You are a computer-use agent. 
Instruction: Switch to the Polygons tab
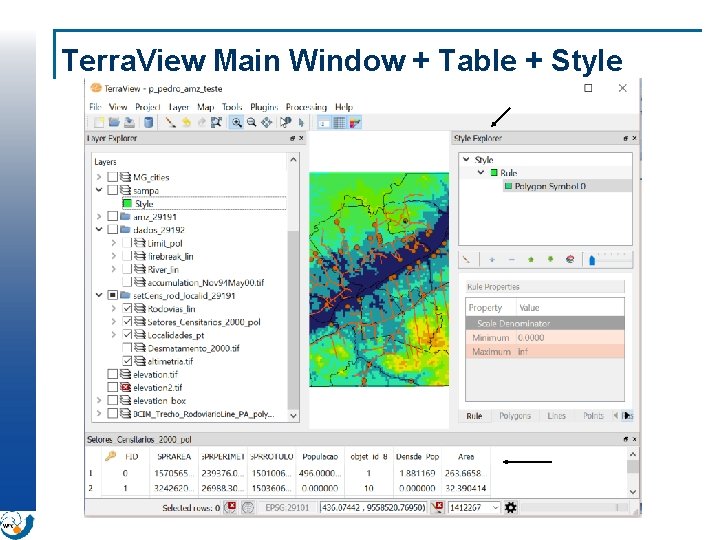click(x=515, y=416)
